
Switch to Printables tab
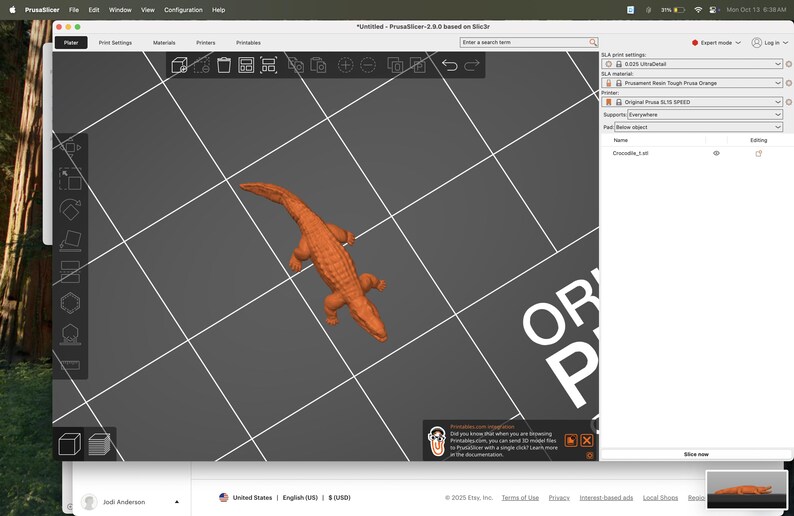248,43
